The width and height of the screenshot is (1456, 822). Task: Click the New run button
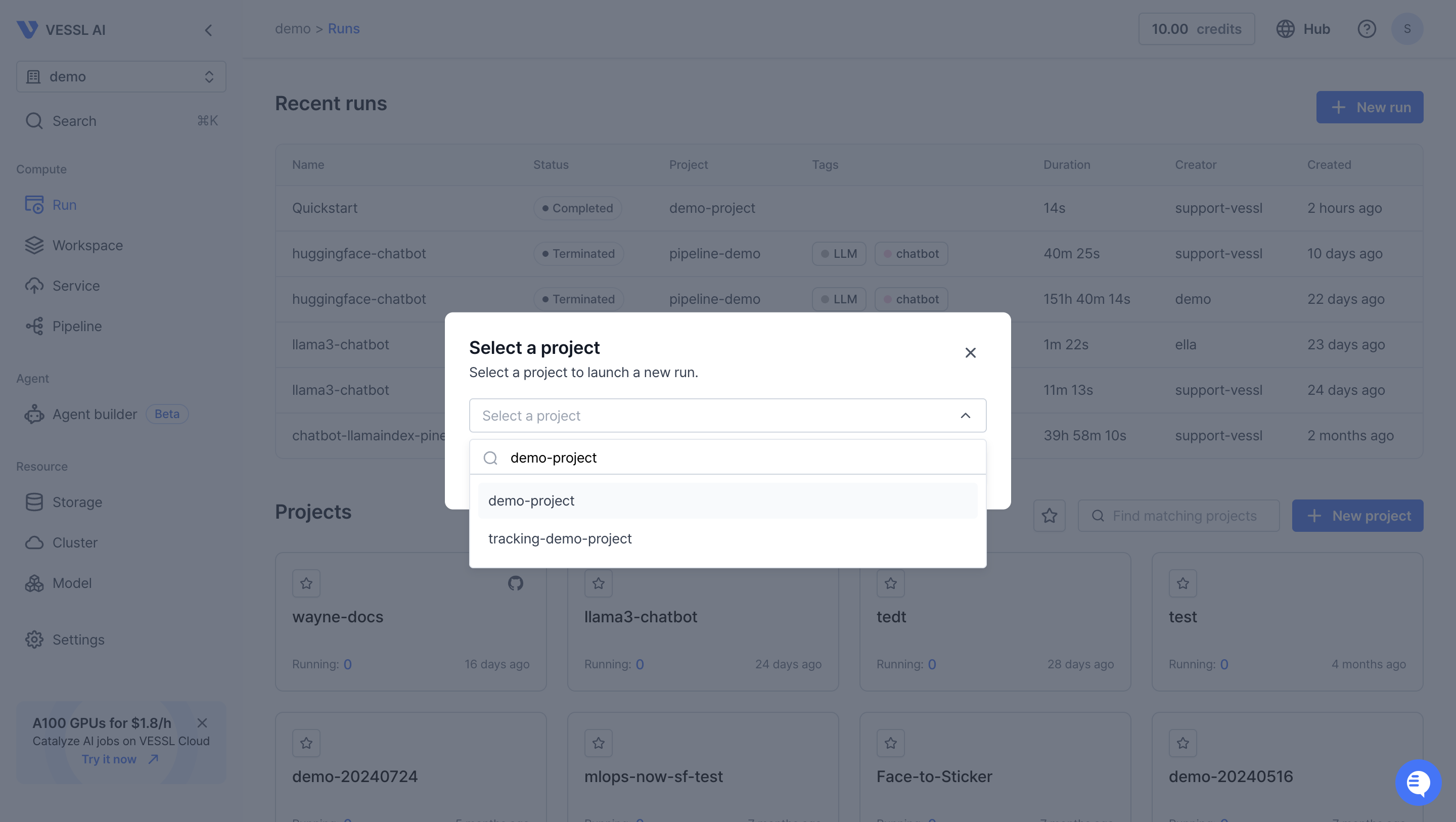(1370, 107)
